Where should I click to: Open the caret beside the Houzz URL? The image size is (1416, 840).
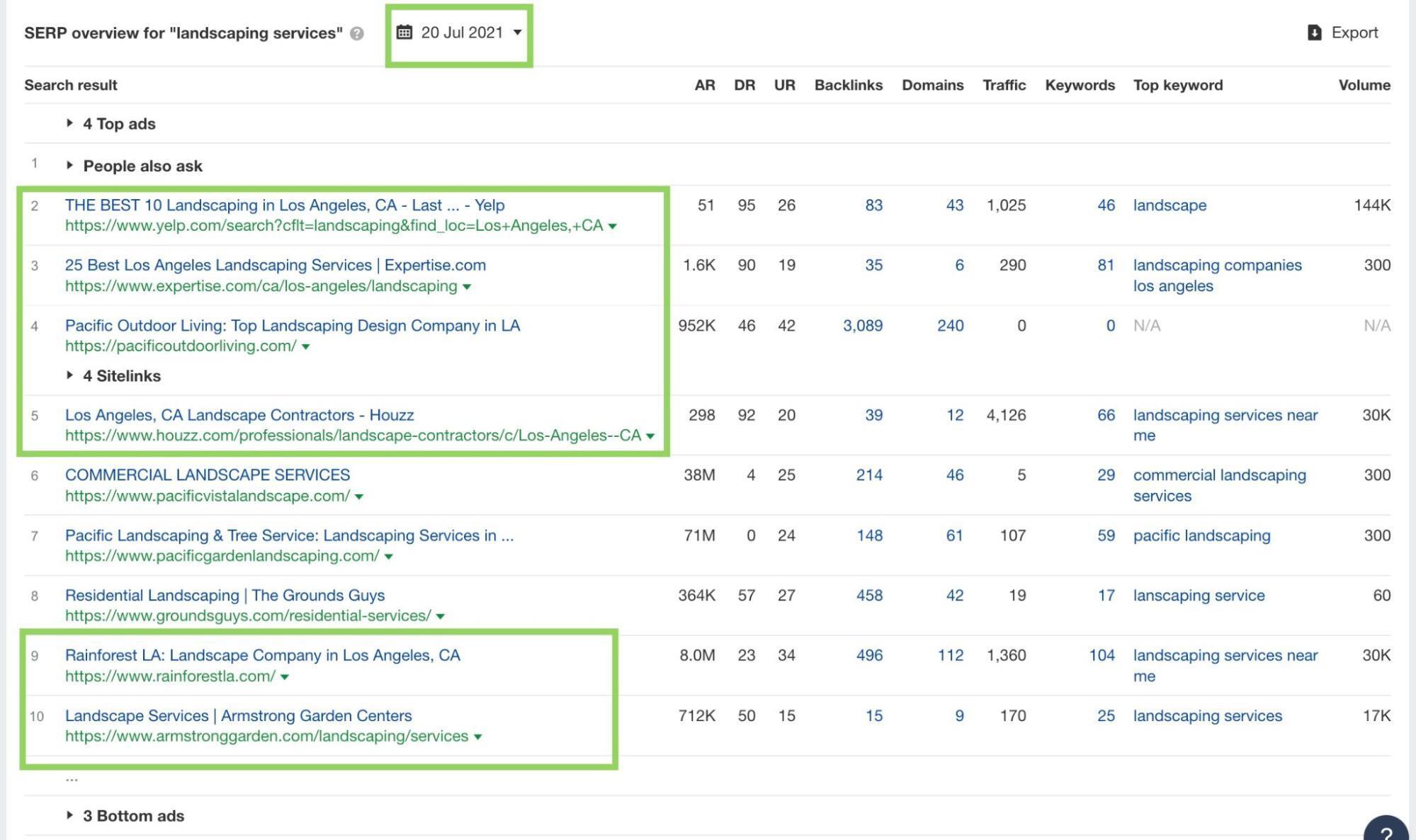coord(650,436)
